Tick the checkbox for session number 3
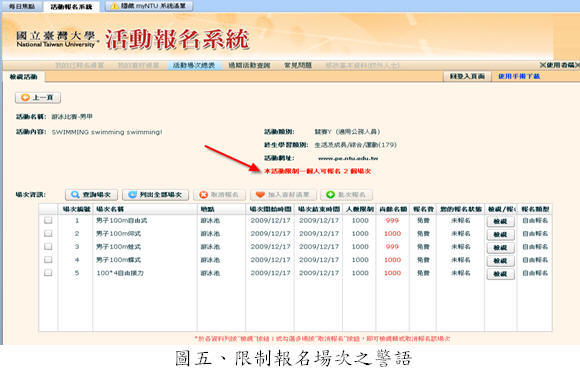This screenshot has height=370, width=580. coord(48,246)
